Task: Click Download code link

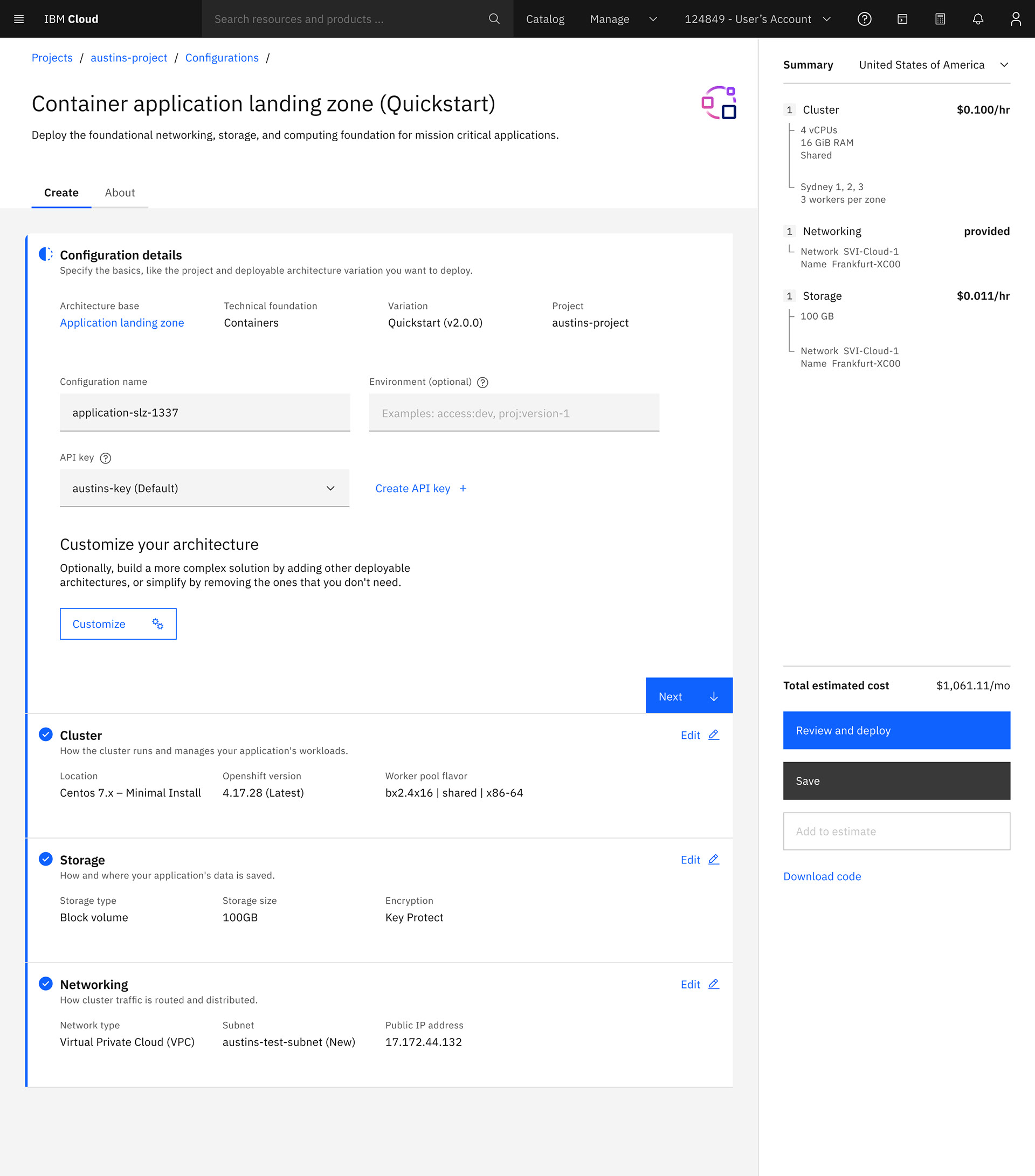Action: [822, 876]
